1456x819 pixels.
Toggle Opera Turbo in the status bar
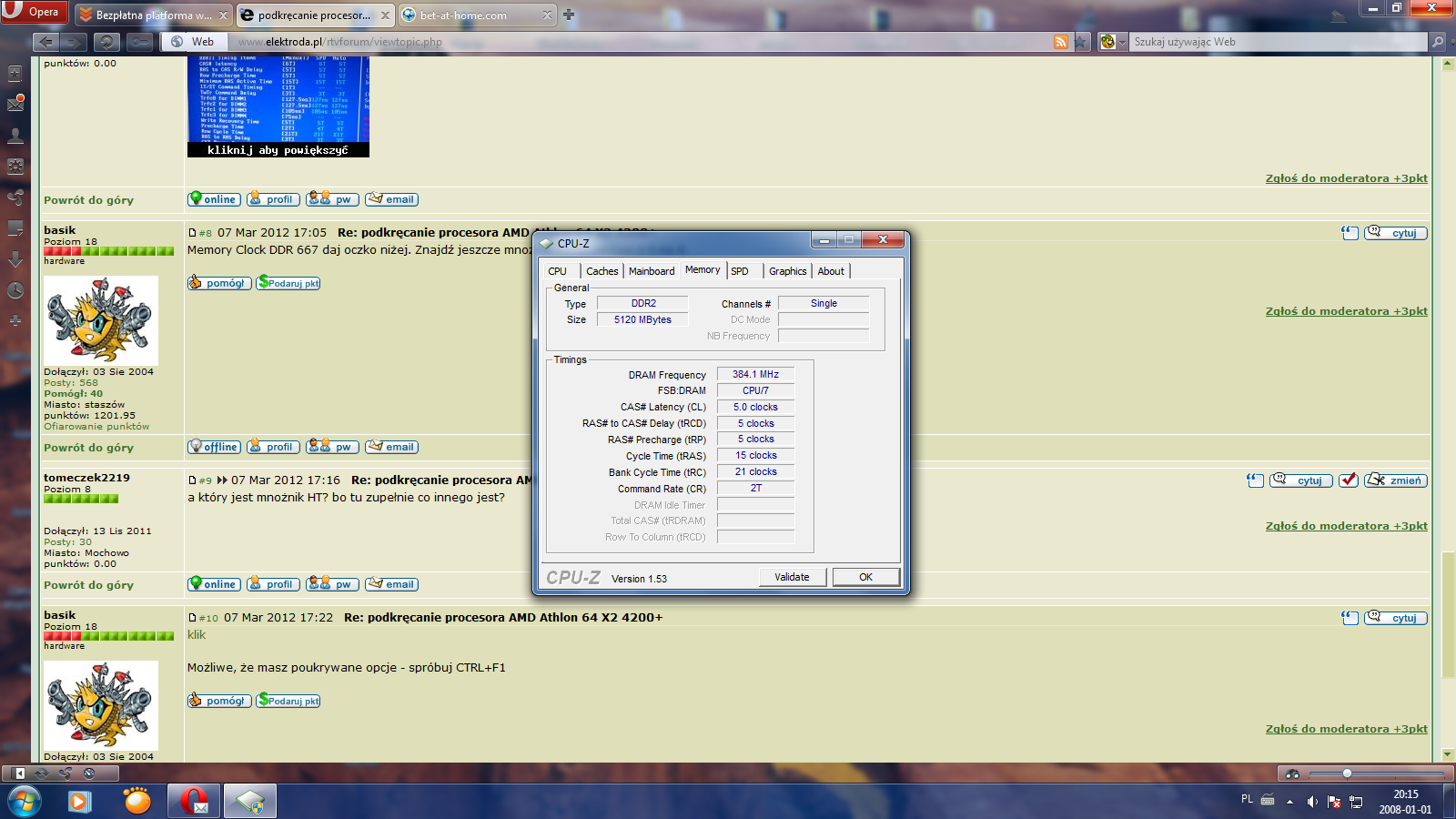[x=89, y=773]
